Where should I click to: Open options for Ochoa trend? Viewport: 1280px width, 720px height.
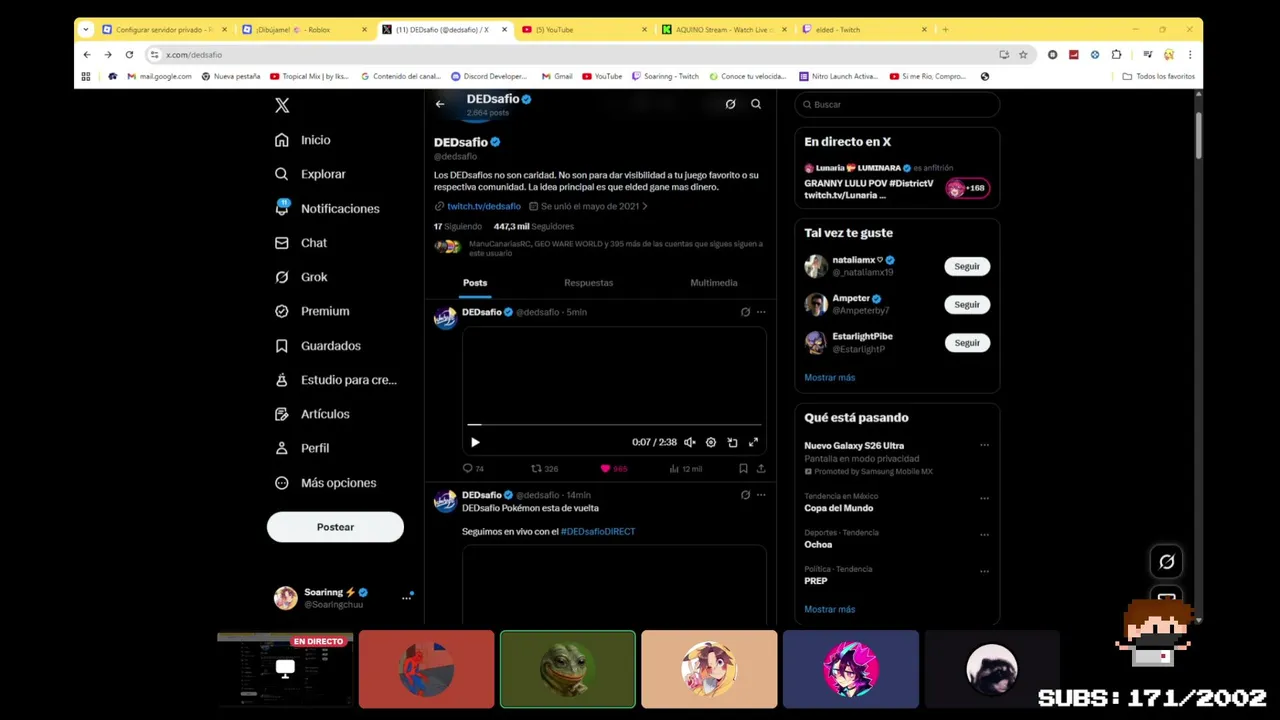click(984, 534)
